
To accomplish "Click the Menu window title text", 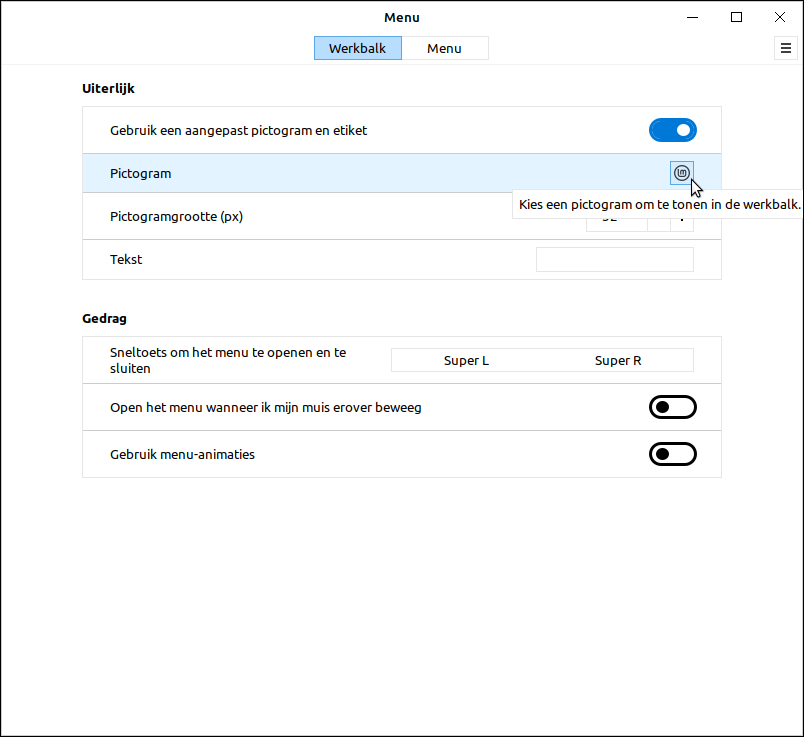I will tap(401, 17).
